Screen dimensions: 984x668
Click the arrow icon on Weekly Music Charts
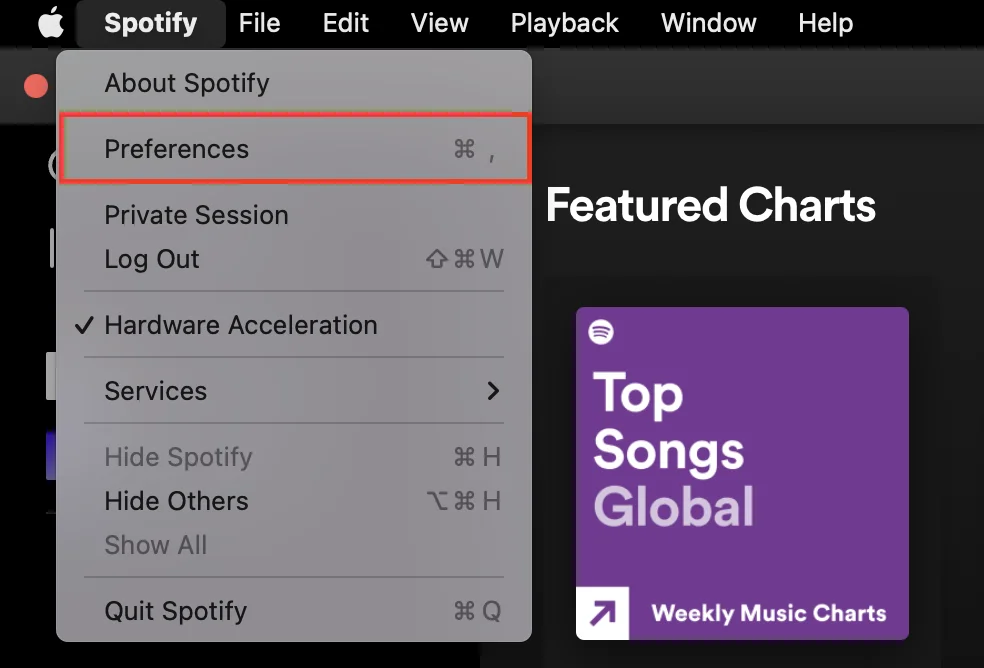[x=602, y=613]
